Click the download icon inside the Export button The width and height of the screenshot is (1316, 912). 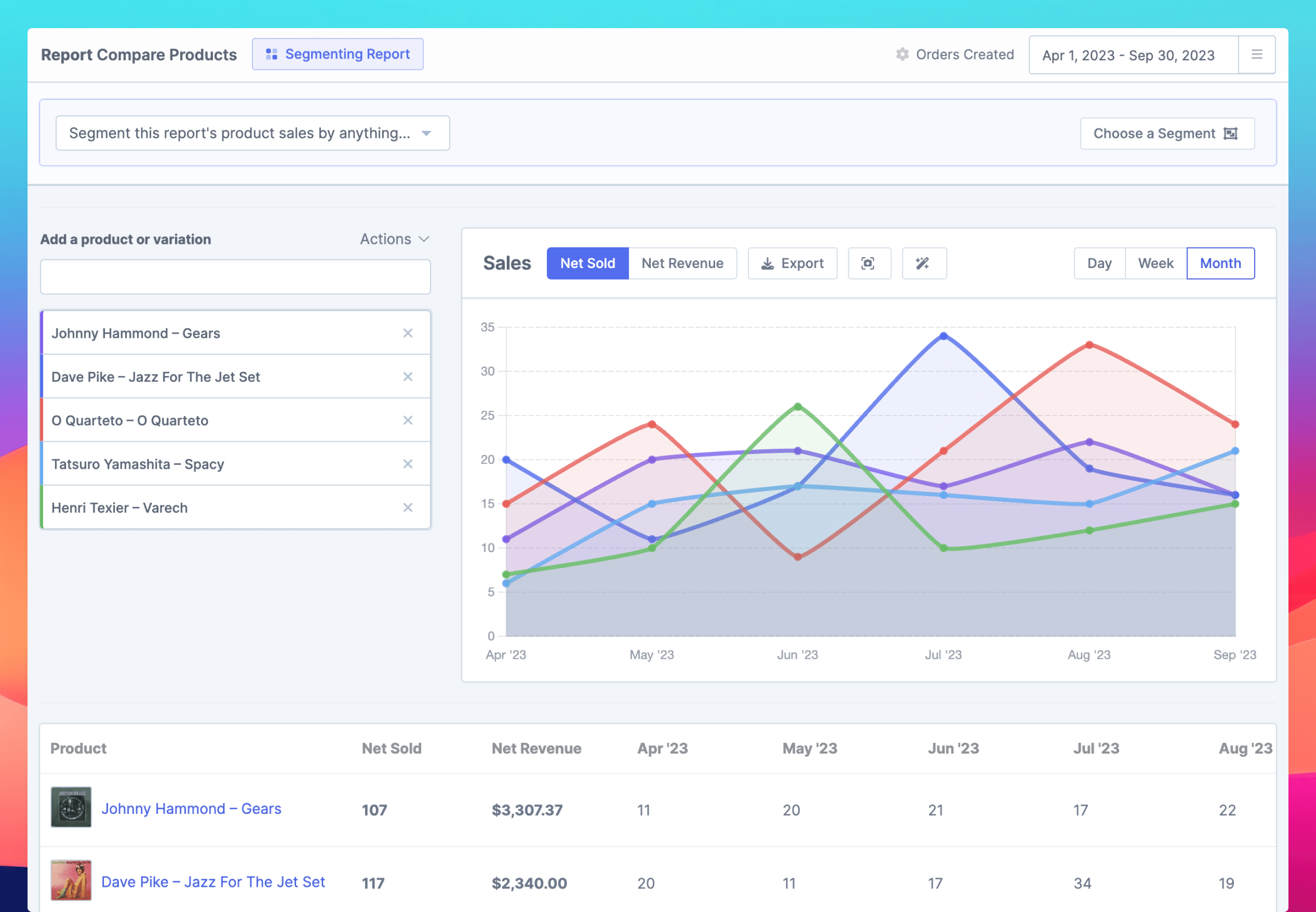point(768,263)
